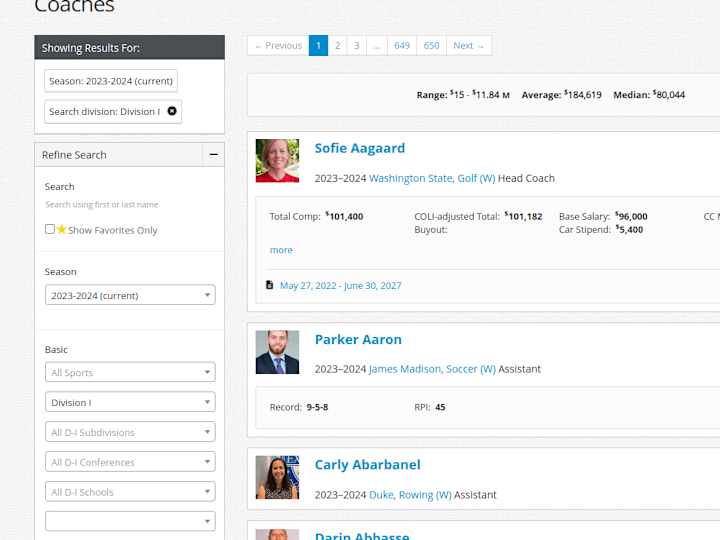The width and height of the screenshot is (720, 540).
Task: Click the contract document icon
Action: pyautogui.click(x=270, y=285)
